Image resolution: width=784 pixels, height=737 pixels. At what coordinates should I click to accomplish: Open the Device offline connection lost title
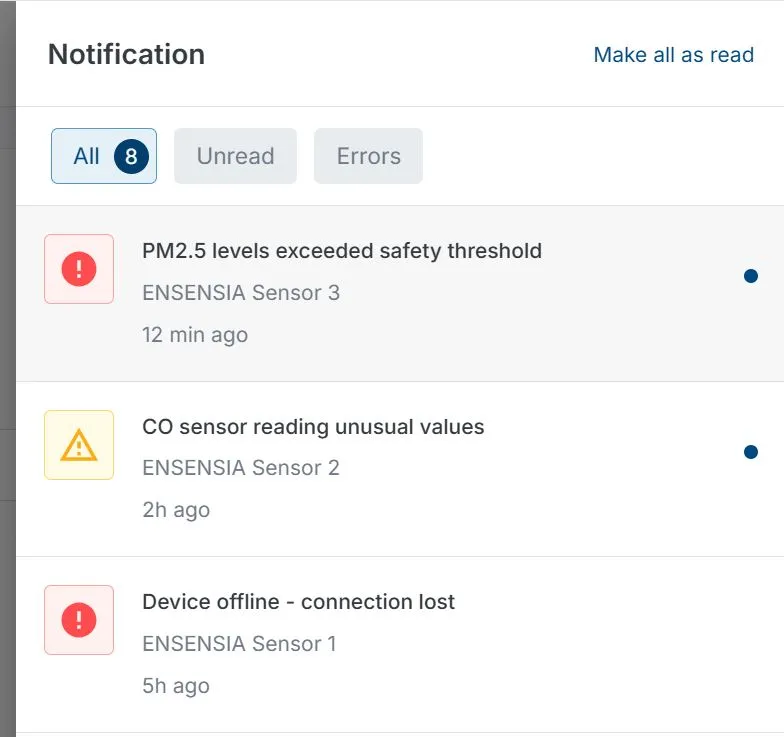tap(298, 602)
